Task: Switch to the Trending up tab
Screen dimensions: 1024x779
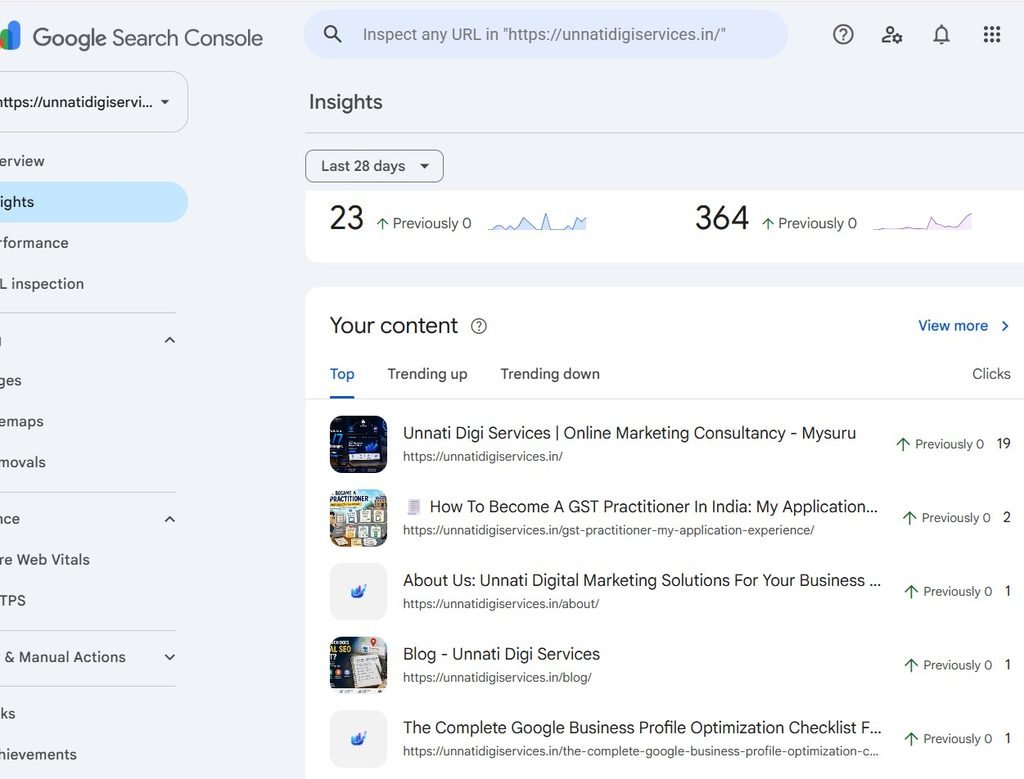Action: click(x=427, y=374)
